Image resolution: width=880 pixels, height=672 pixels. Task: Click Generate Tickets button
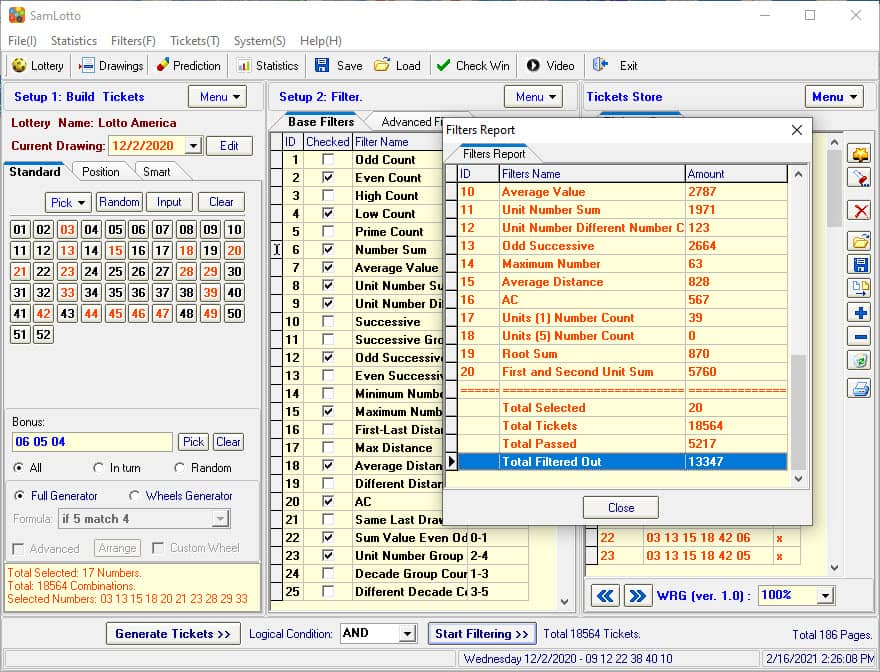[x=173, y=634]
